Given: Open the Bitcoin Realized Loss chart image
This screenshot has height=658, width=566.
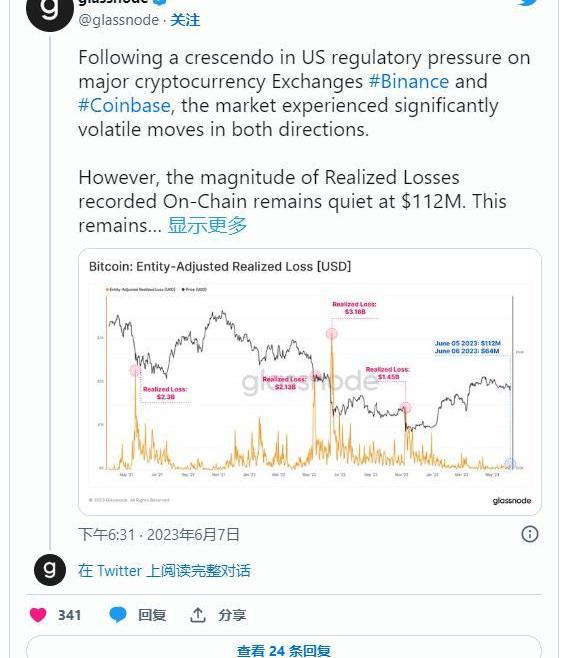Looking at the screenshot, I should point(310,382).
